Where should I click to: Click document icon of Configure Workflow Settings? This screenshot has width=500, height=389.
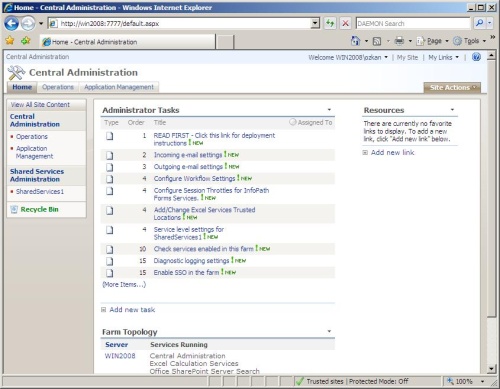(x=110, y=179)
